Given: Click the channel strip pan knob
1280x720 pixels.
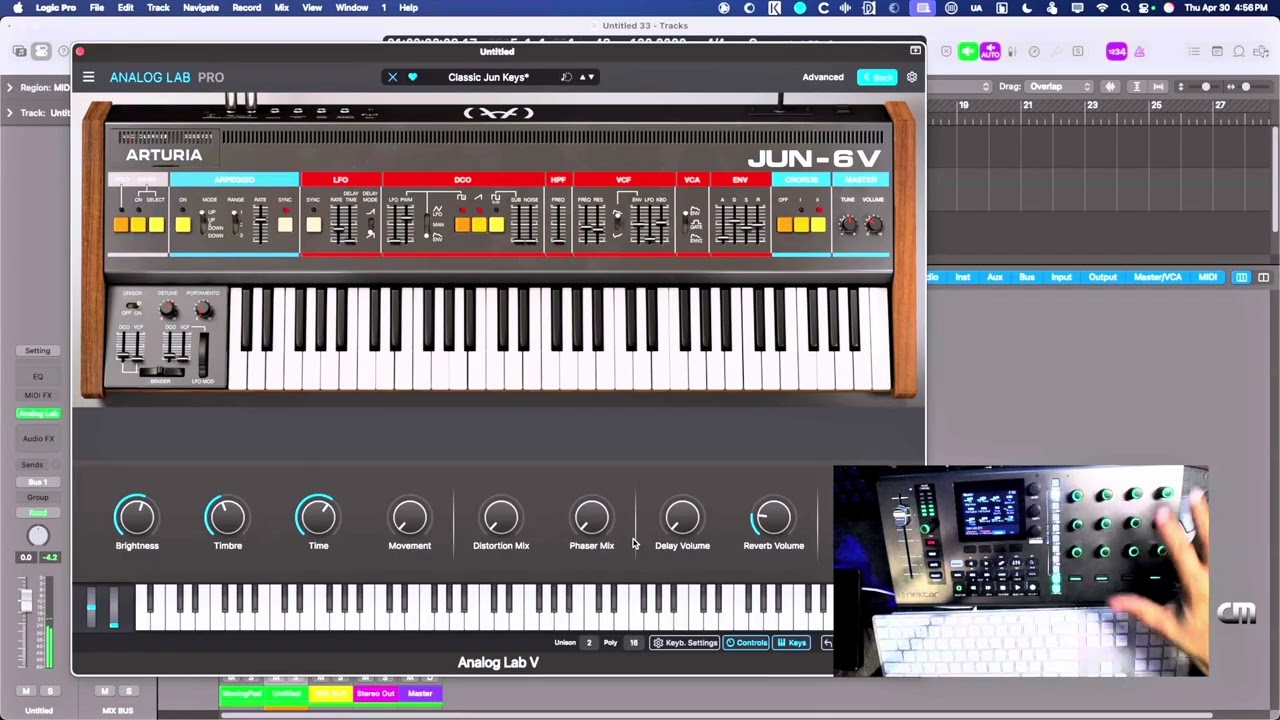Looking at the screenshot, I should pyautogui.click(x=37, y=537).
